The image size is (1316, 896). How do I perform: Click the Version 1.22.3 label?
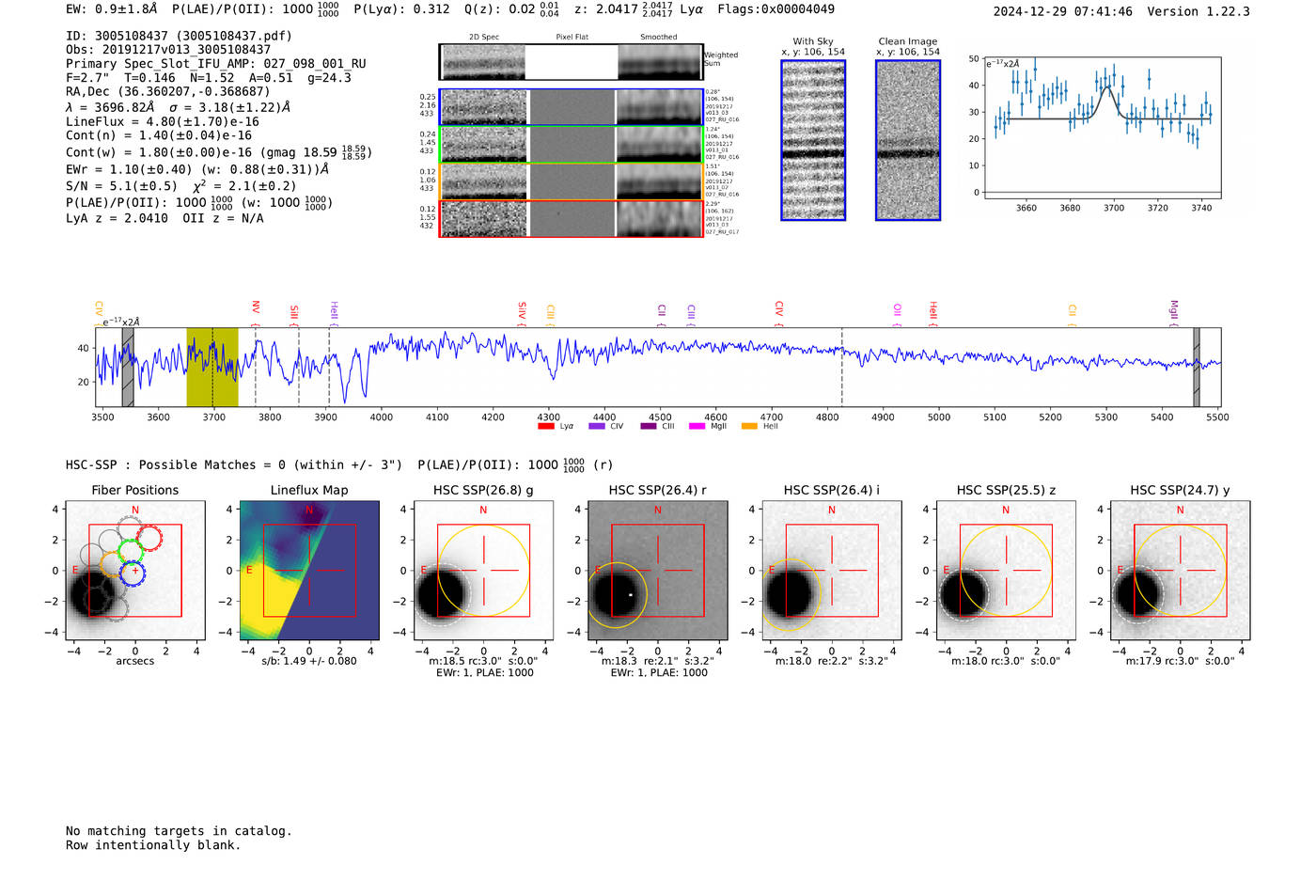point(1198,11)
